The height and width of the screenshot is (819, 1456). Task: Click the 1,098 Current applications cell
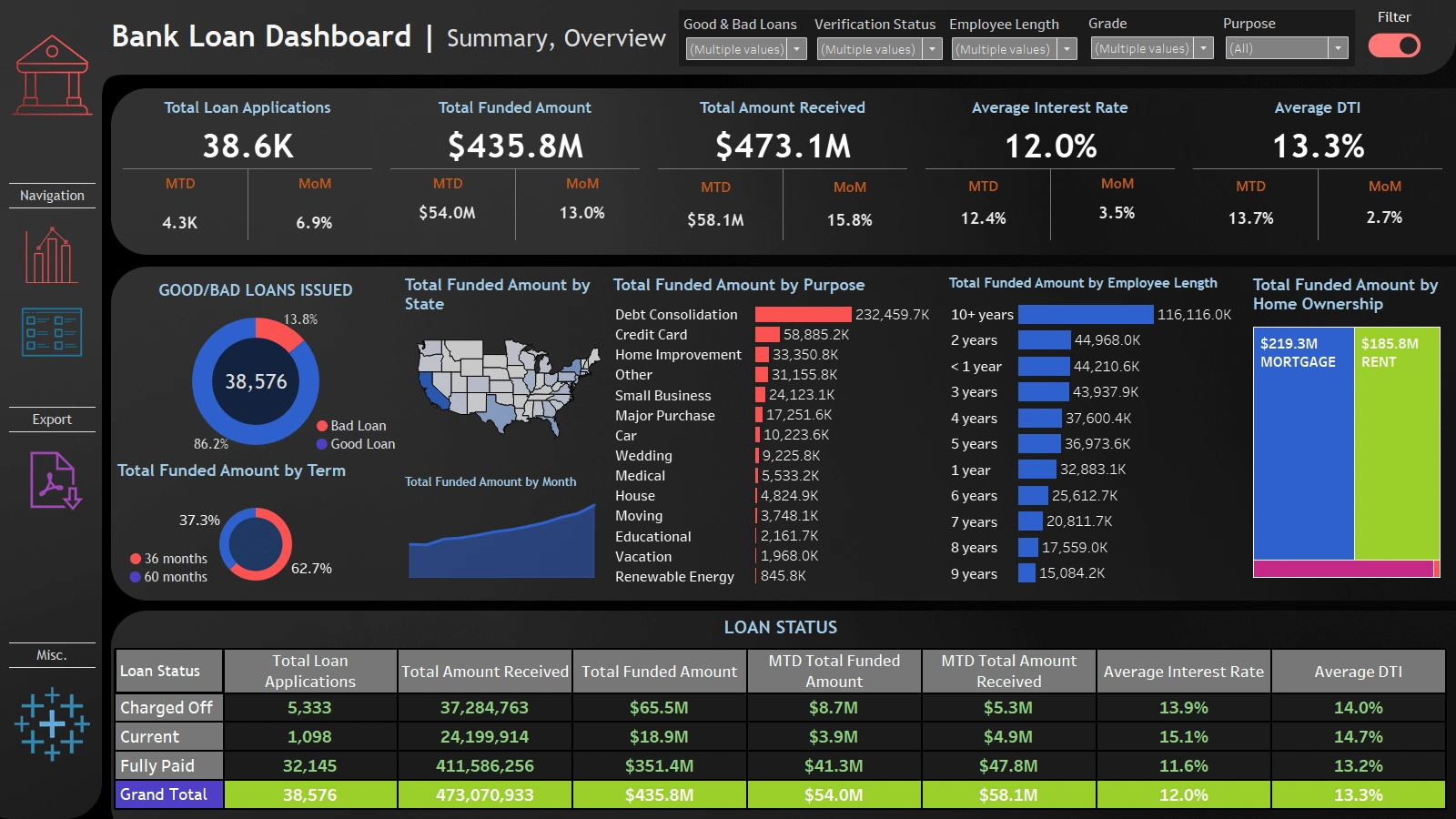[x=309, y=736]
